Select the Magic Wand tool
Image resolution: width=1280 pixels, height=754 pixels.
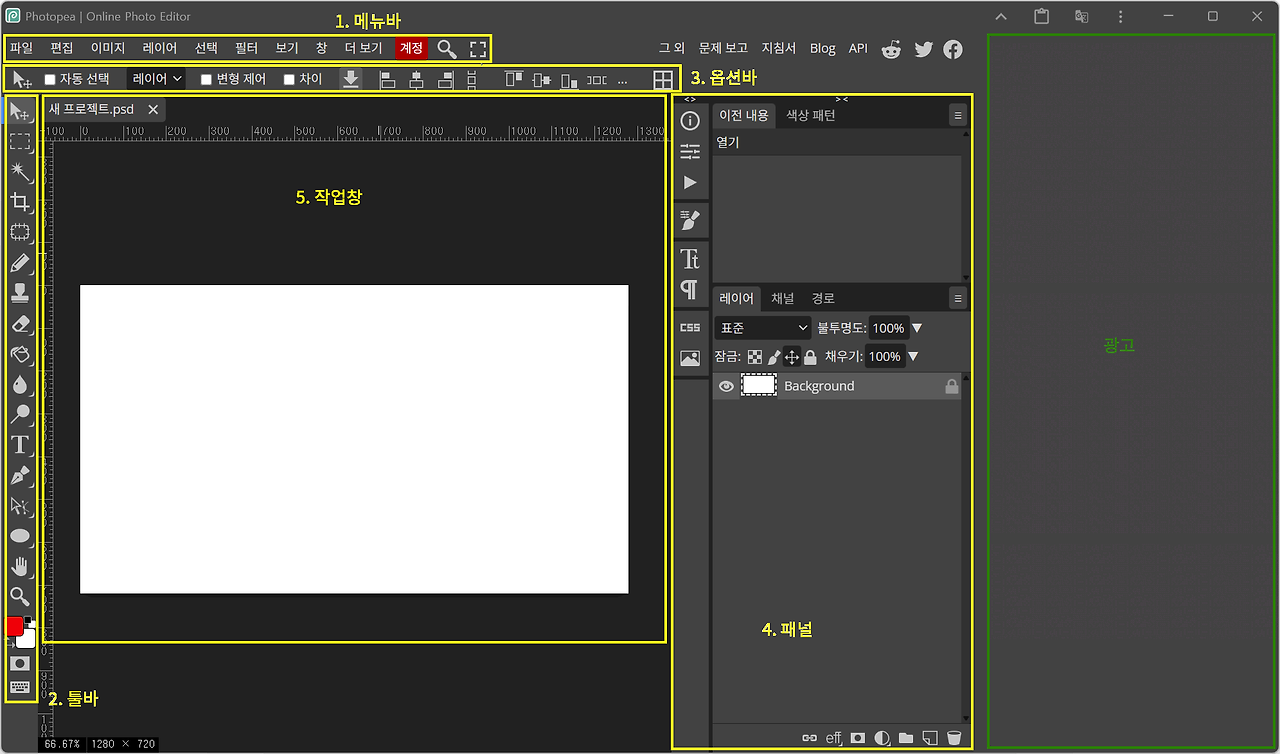pyautogui.click(x=20, y=172)
